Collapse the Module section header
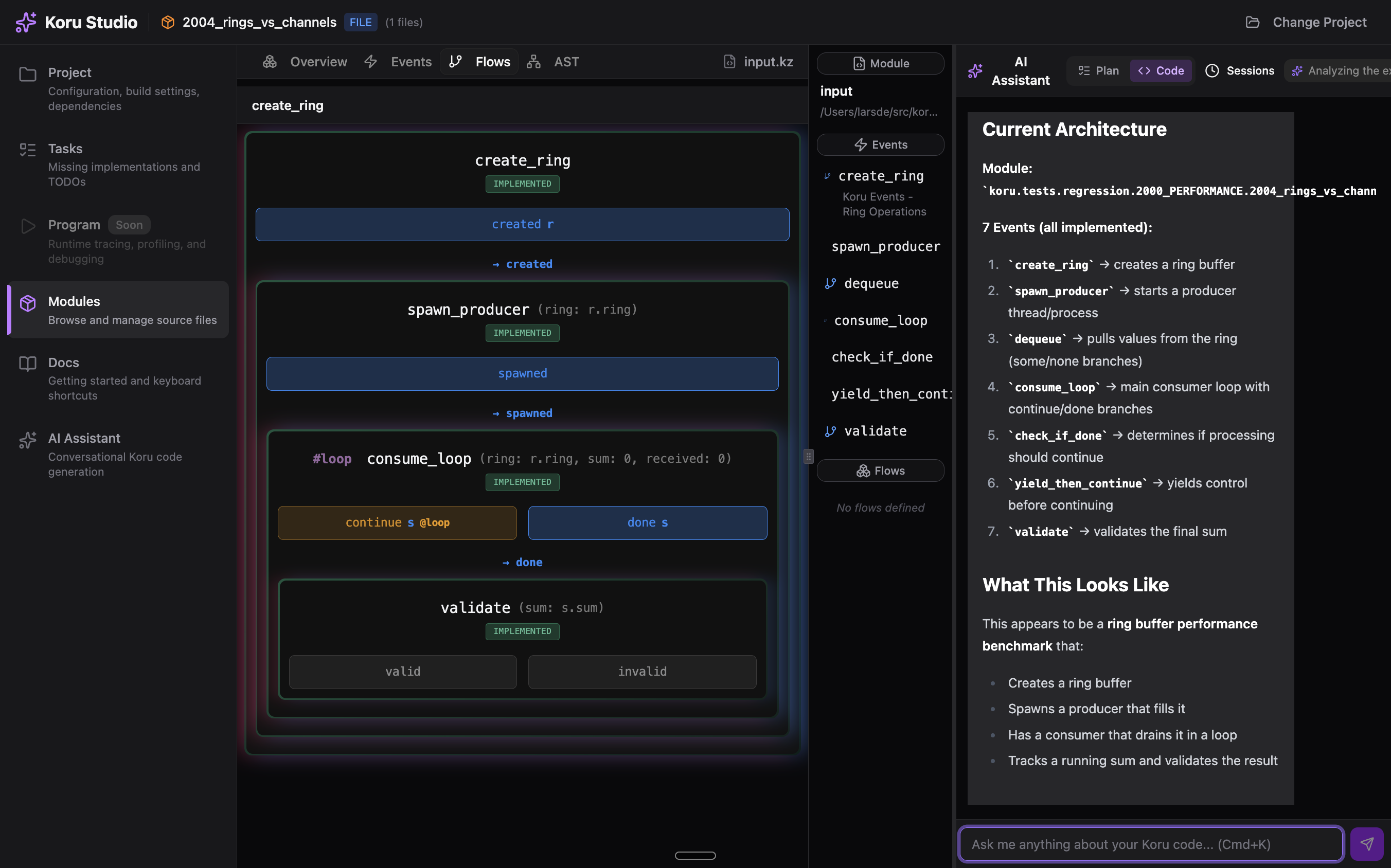The height and width of the screenshot is (868, 1391). pos(880,63)
